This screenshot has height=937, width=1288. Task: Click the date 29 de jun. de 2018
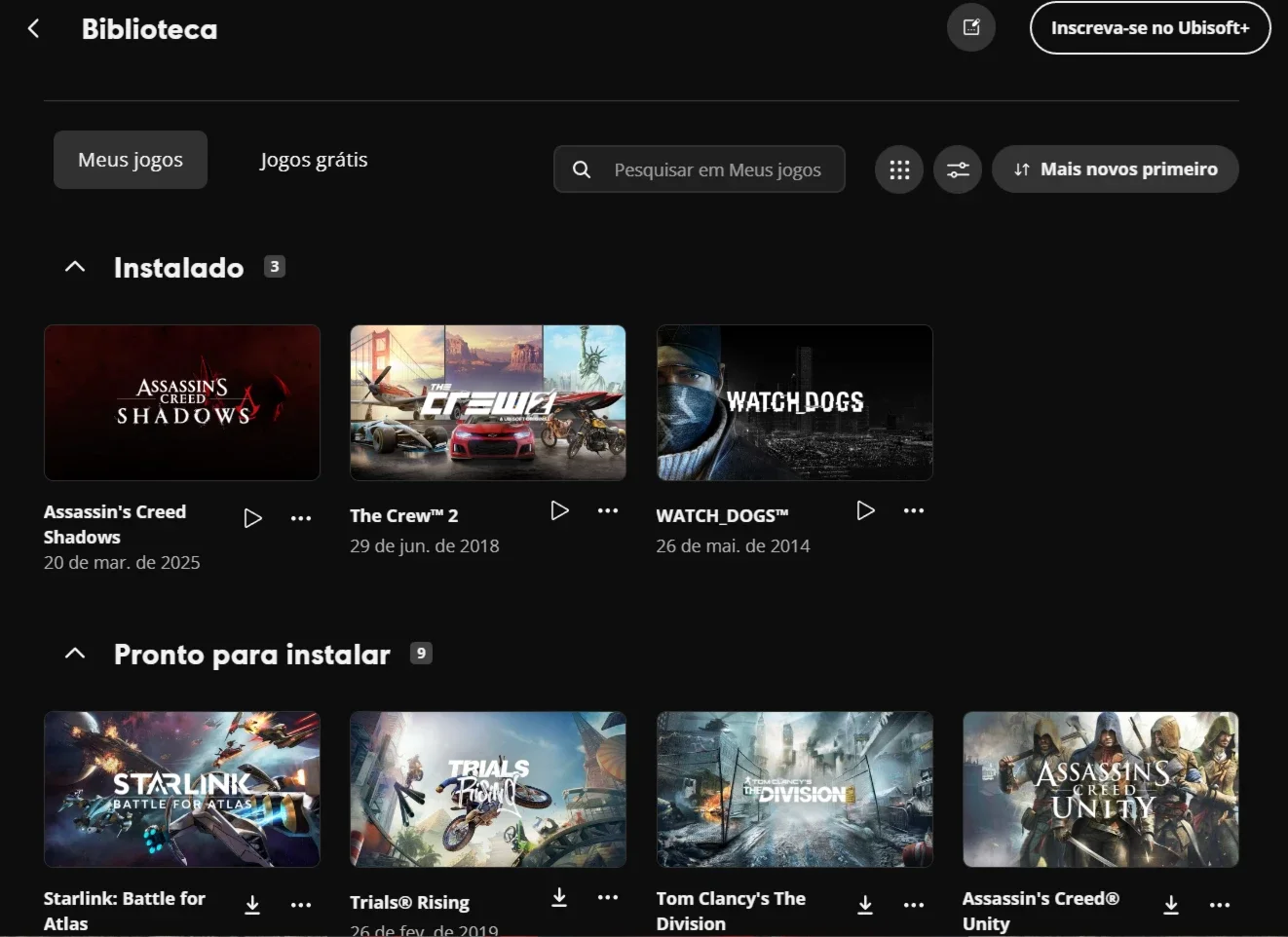(425, 545)
